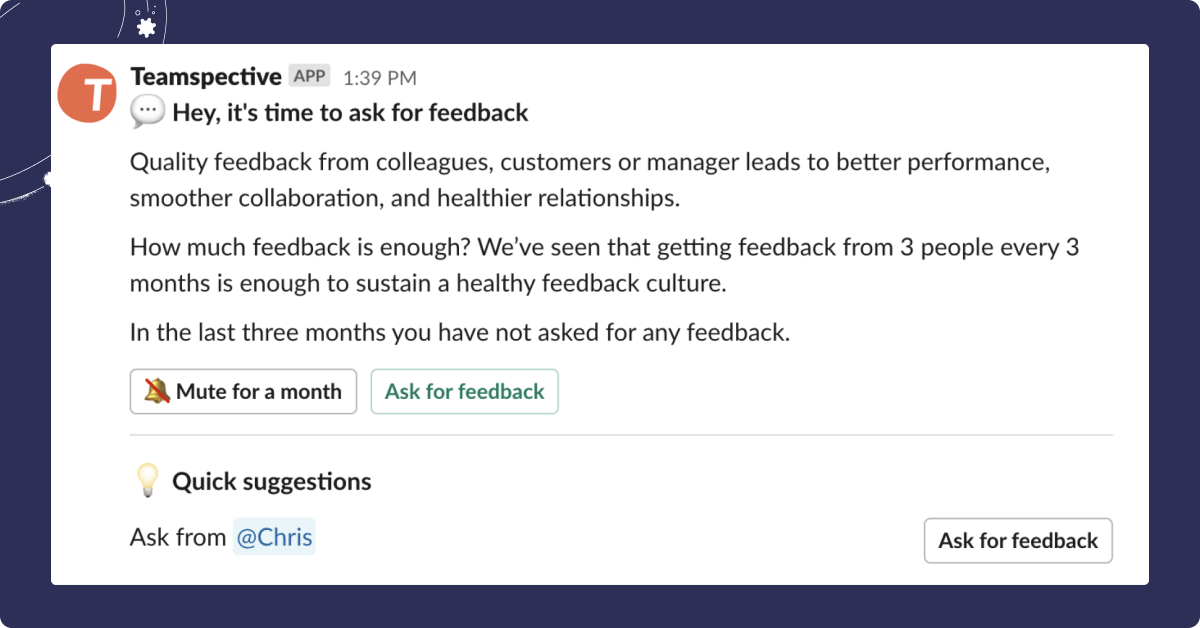Click the lightbulb icon beside Quick suggestions
Viewport: 1200px width, 628px height.
147,482
